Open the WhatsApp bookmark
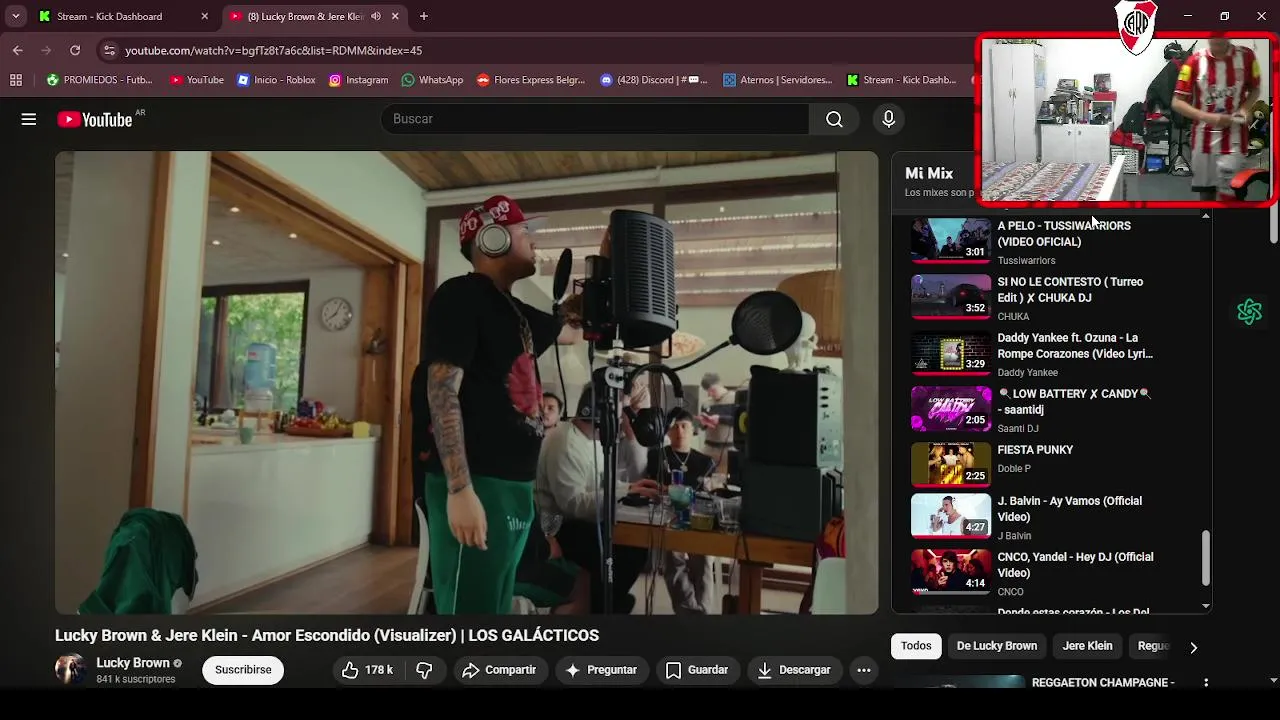 point(432,80)
